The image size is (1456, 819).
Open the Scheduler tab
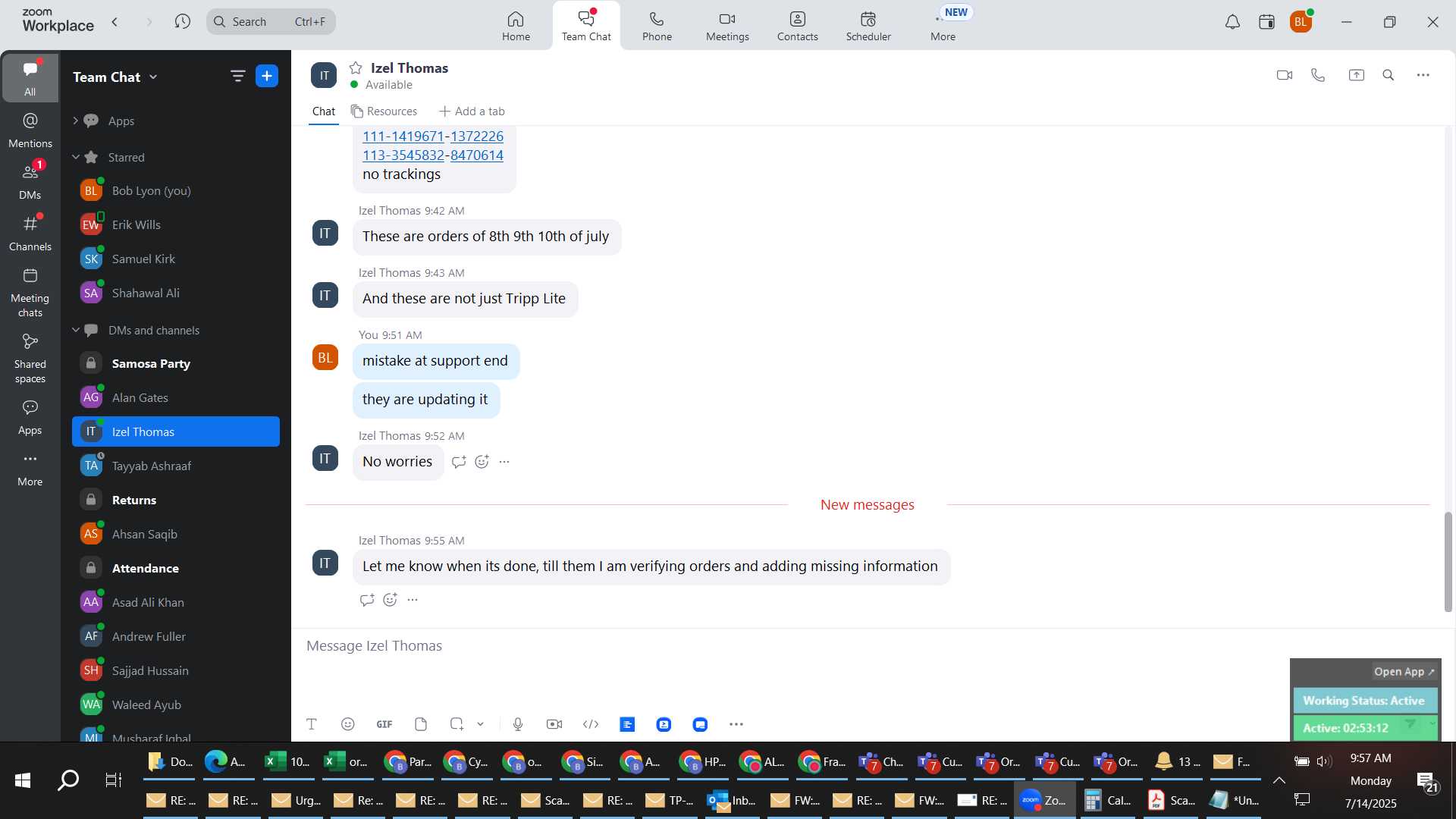coord(868,26)
